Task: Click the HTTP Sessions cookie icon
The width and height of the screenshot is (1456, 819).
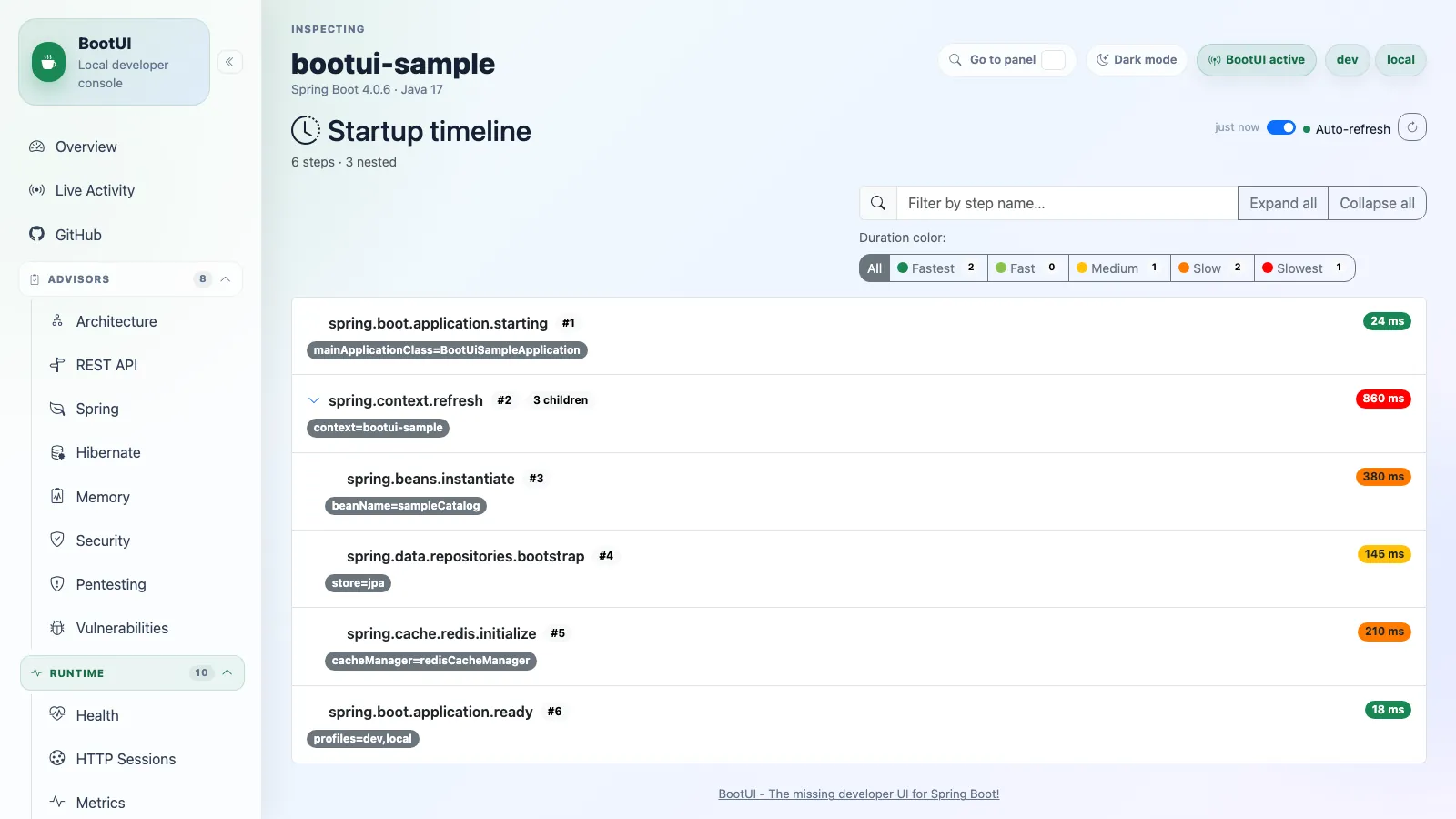Action: 57,758
